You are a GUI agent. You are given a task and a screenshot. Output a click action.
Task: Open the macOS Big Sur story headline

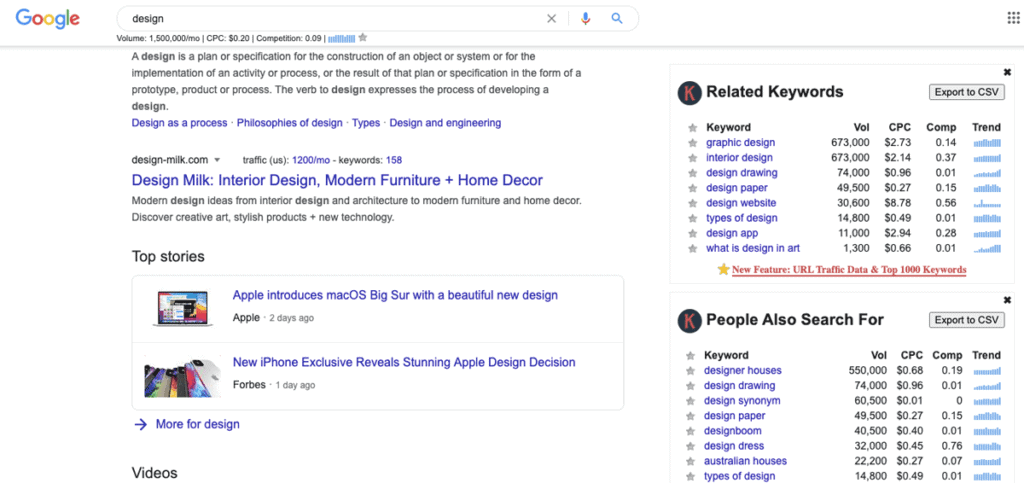(x=395, y=295)
